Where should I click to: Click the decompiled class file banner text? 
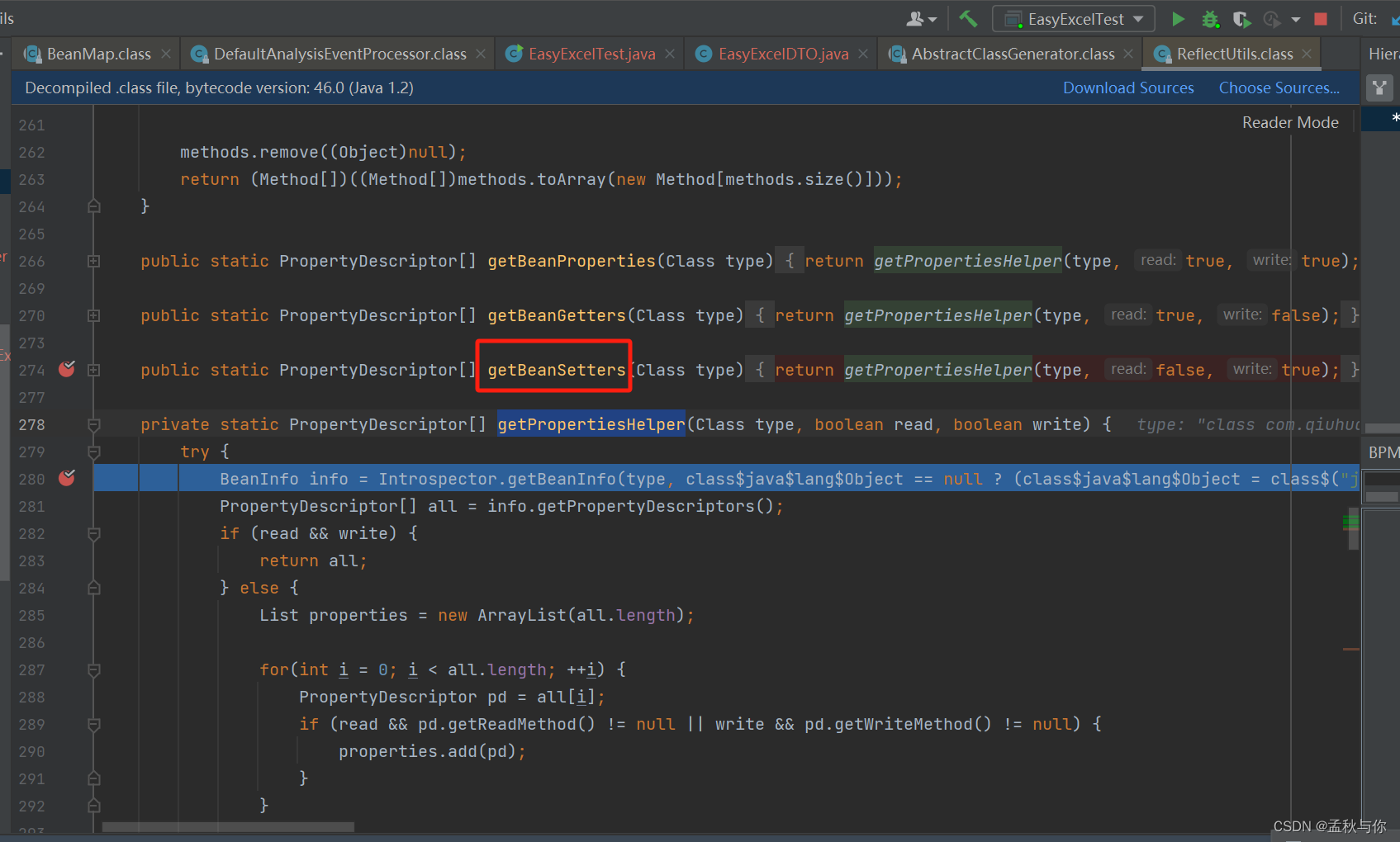(219, 88)
